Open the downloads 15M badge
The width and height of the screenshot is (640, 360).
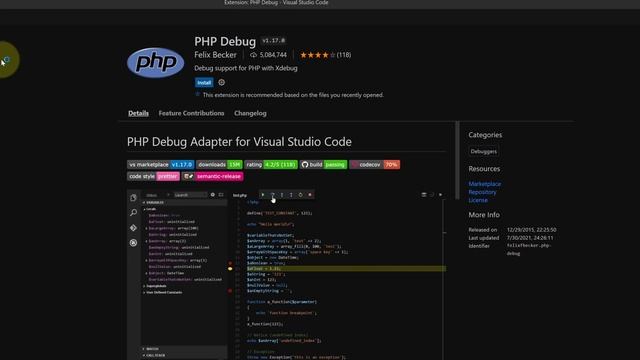click(219, 164)
